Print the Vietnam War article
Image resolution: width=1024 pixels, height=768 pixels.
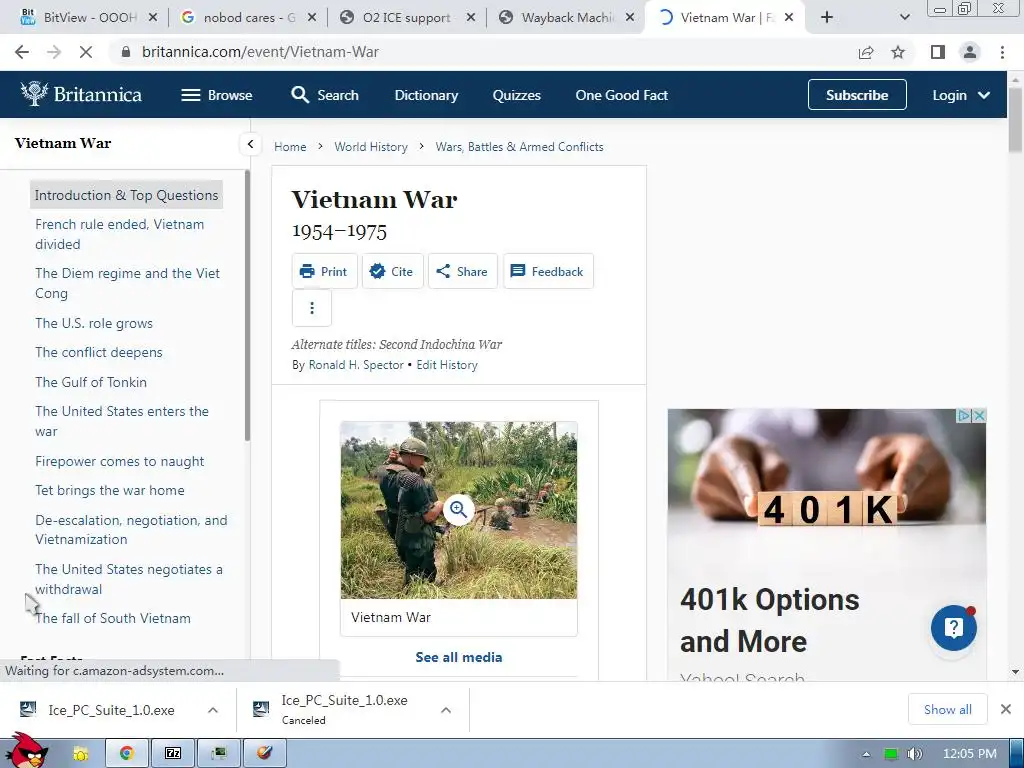point(325,271)
